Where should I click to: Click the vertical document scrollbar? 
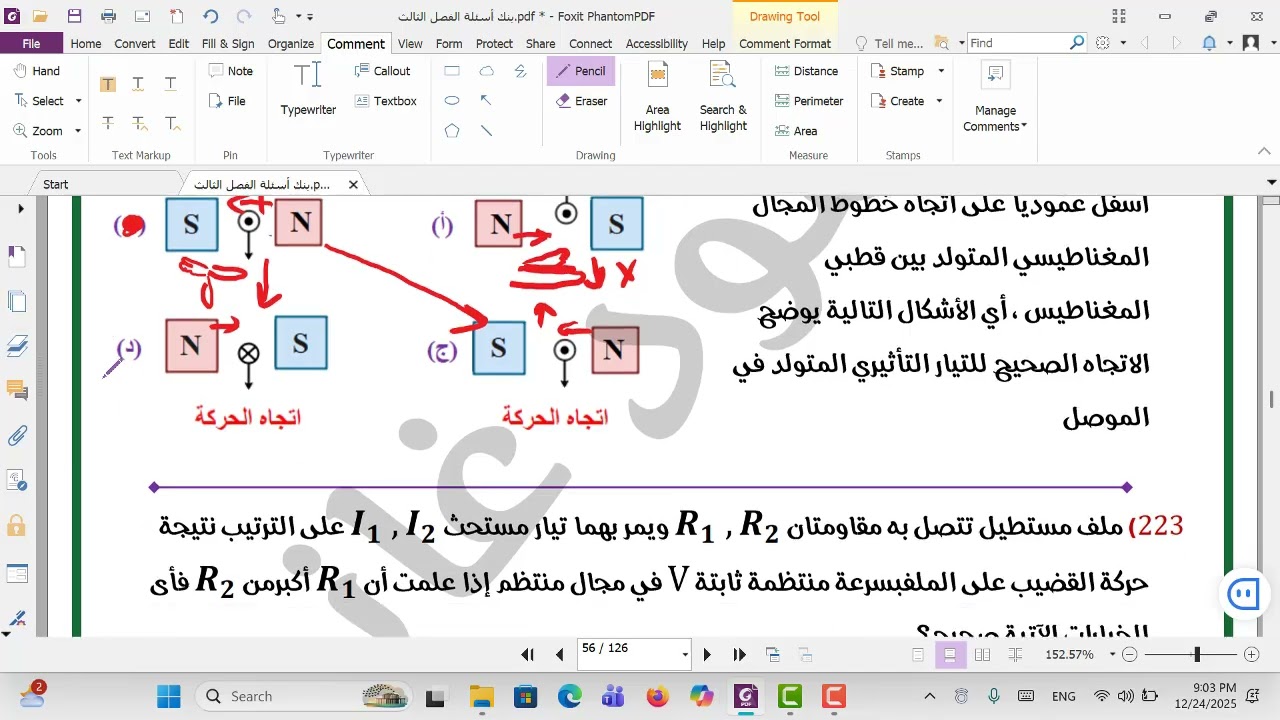coord(1272,400)
